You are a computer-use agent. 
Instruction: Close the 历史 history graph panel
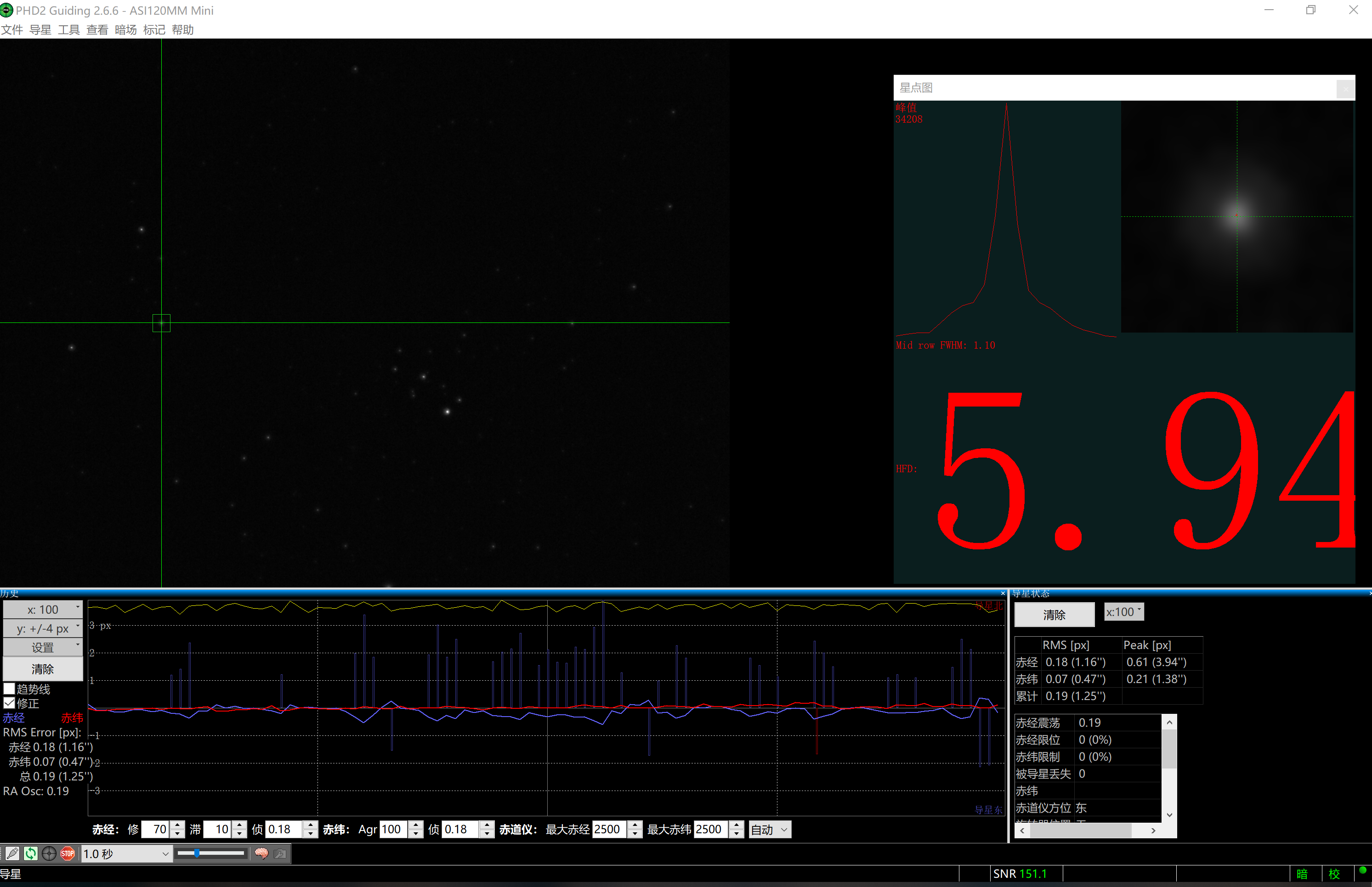click(x=1003, y=593)
